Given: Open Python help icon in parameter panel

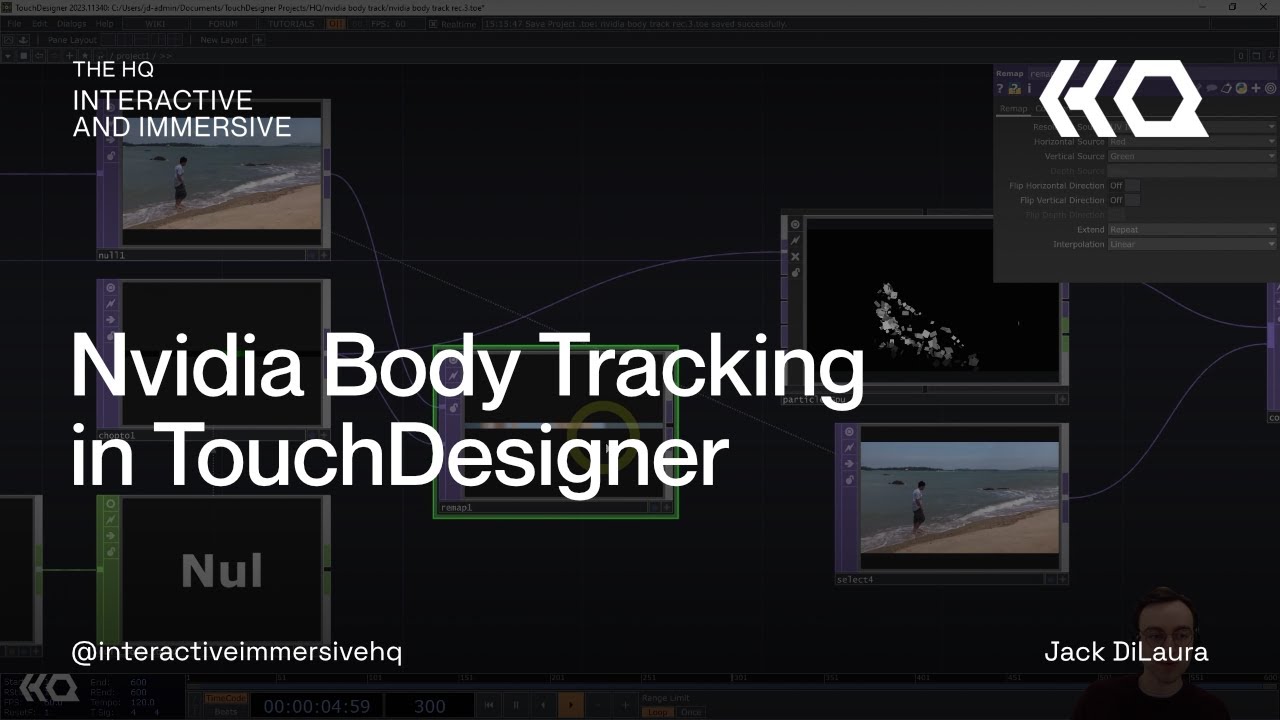Looking at the screenshot, I should [x=1014, y=89].
